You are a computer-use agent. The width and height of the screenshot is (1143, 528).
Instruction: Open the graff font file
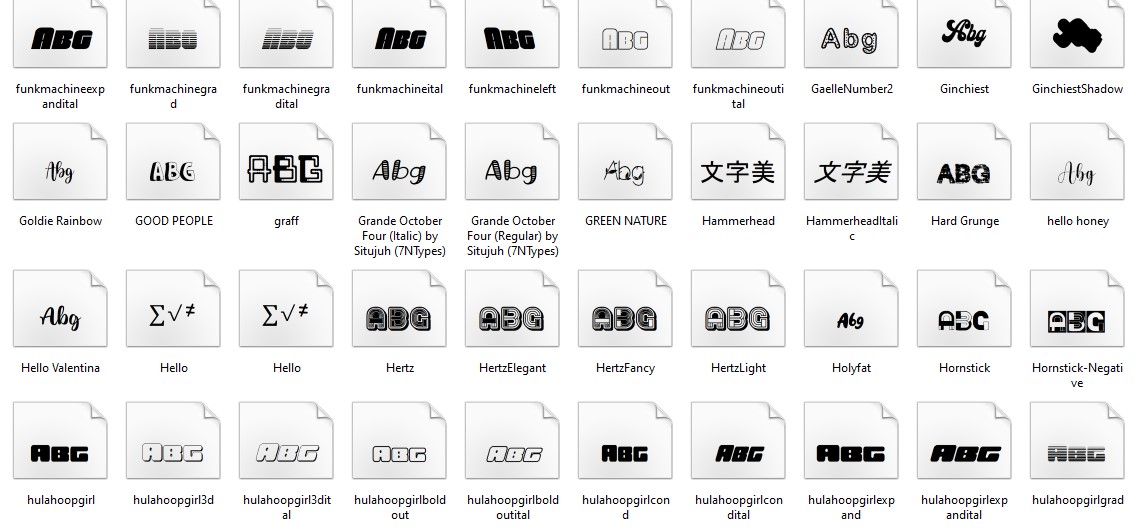[x=286, y=171]
